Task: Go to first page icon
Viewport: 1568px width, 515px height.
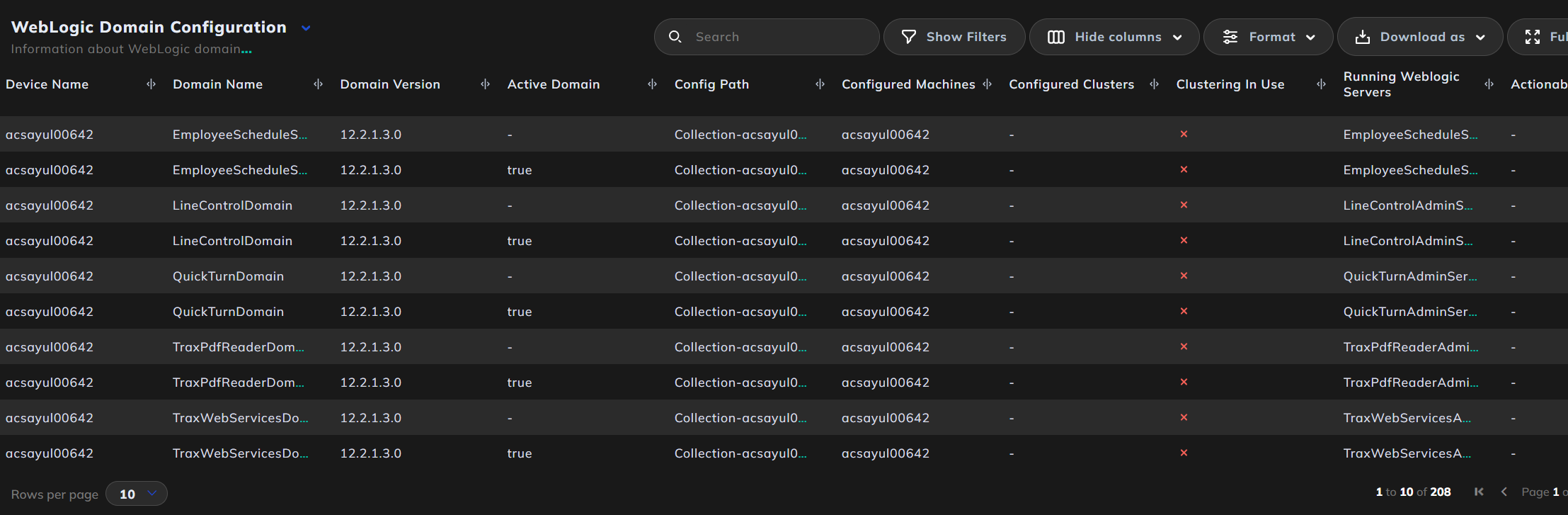Action: click(1479, 492)
